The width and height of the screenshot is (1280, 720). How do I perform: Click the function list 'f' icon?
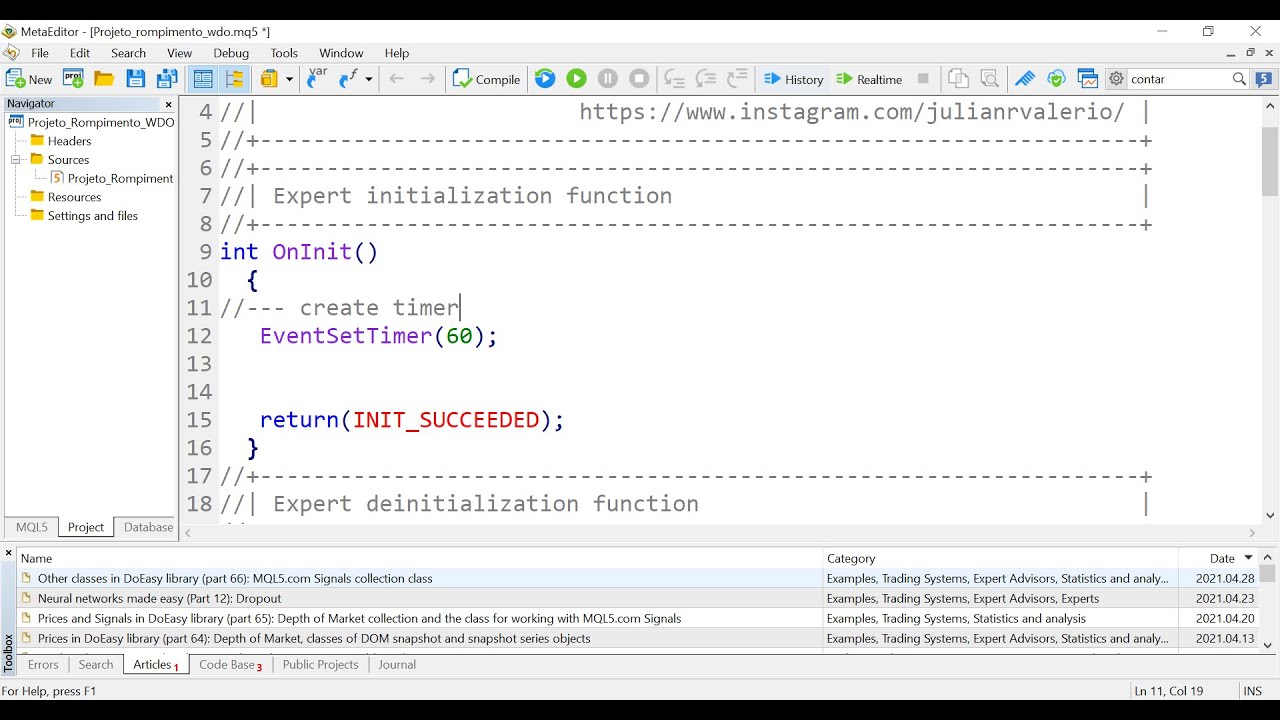tap(349, 79)
